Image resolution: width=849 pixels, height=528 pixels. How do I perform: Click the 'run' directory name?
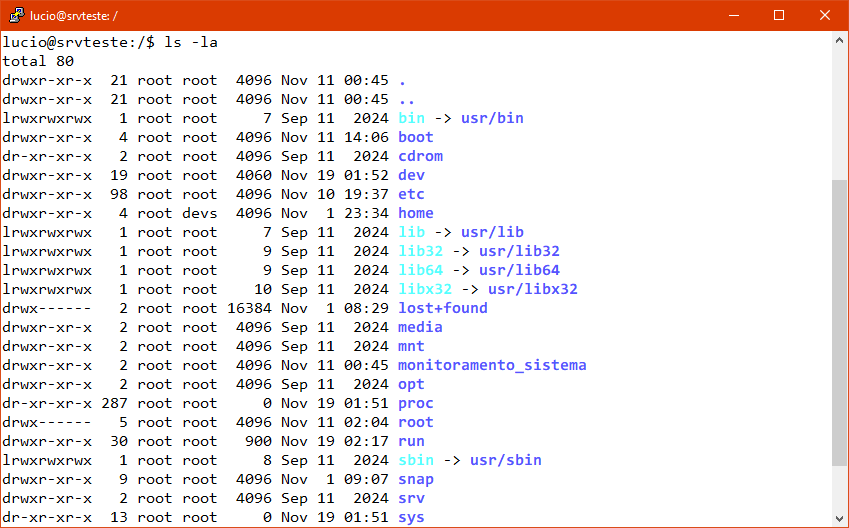tap(412, 441)
